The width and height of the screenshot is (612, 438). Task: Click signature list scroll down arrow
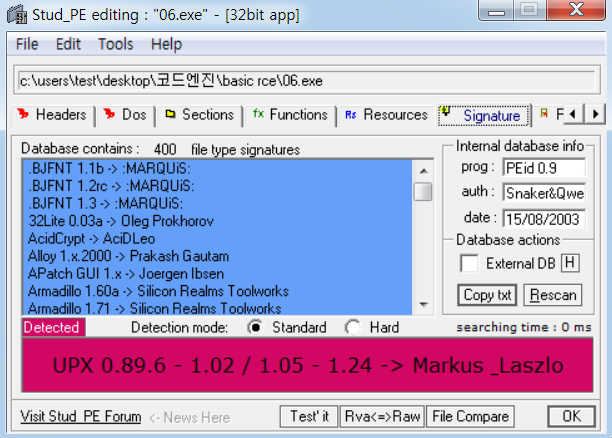(x=423, y=304)
